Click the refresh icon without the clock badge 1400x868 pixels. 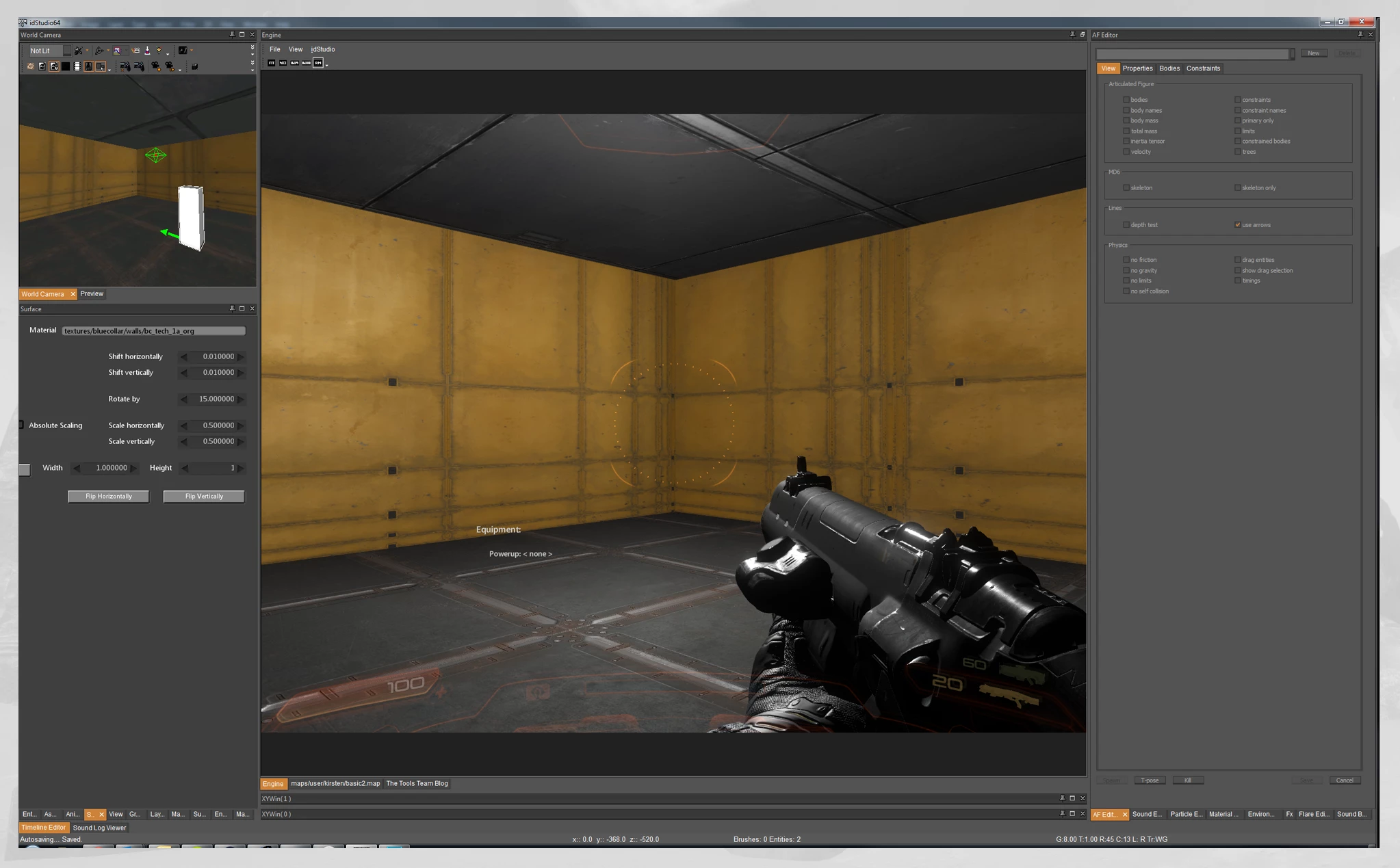tap(42, 66)
